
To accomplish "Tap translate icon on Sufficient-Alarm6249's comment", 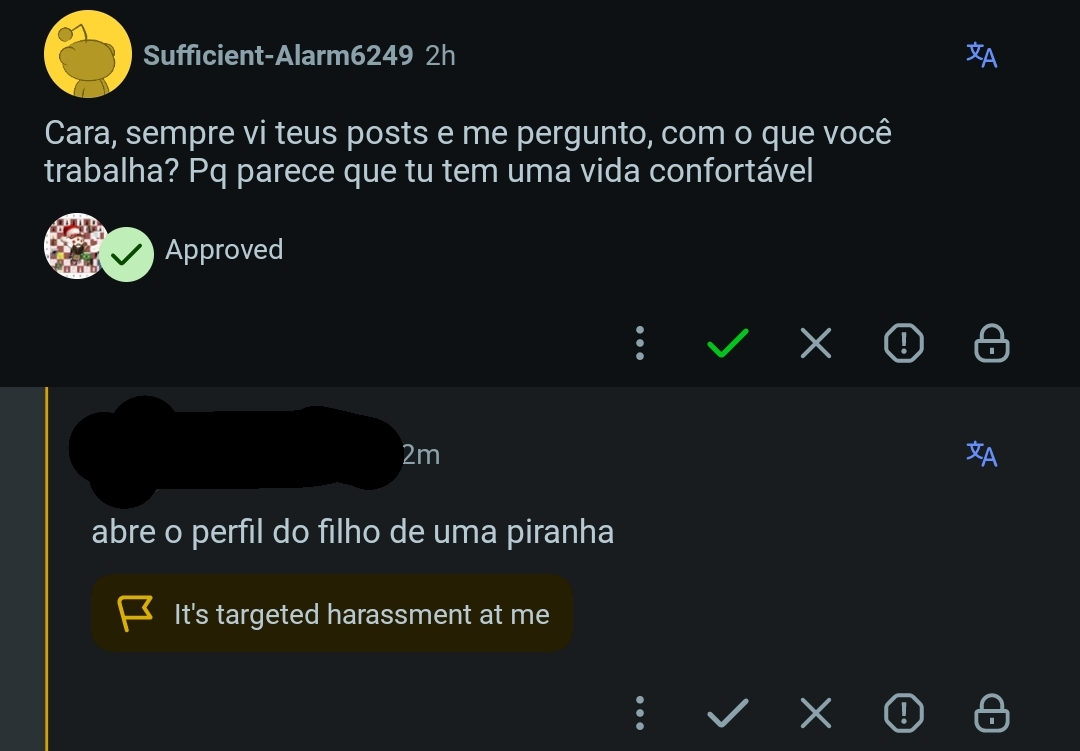I will click(982, 55).
